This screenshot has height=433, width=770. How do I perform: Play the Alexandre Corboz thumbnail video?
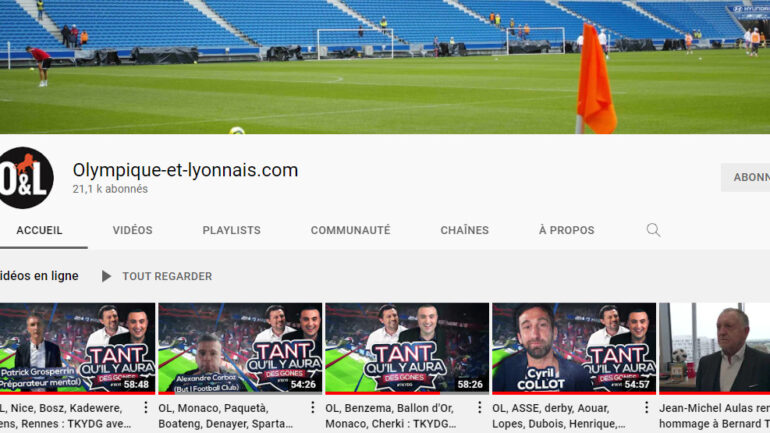(x=240, y=348)
